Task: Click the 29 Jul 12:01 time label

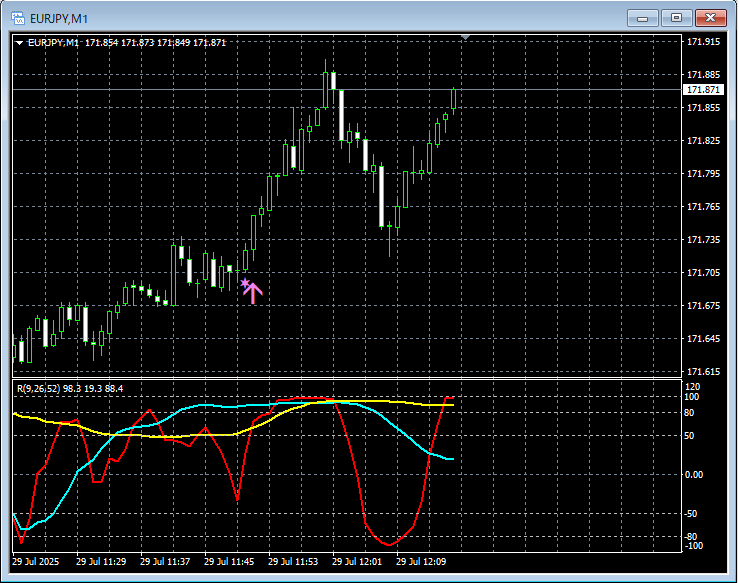Action: tap(357, 562)
